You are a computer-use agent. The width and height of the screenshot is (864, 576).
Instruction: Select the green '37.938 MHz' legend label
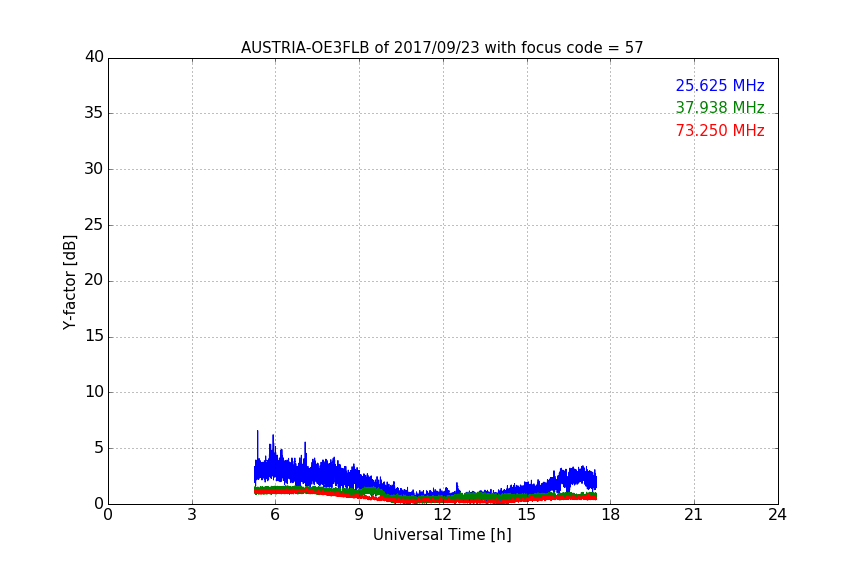[x=720, y=107]
